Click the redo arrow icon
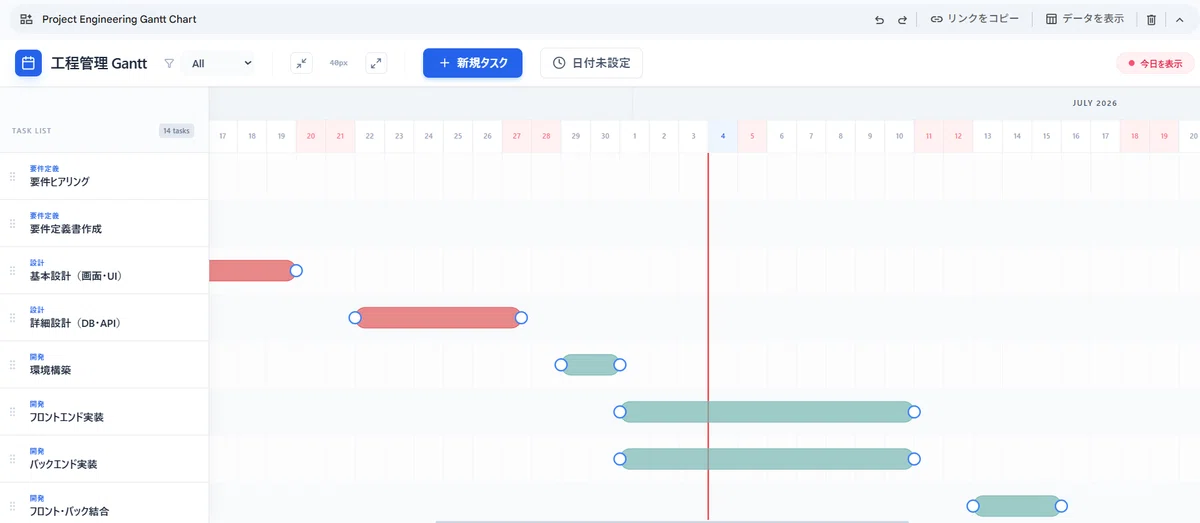 pos(902,19)
